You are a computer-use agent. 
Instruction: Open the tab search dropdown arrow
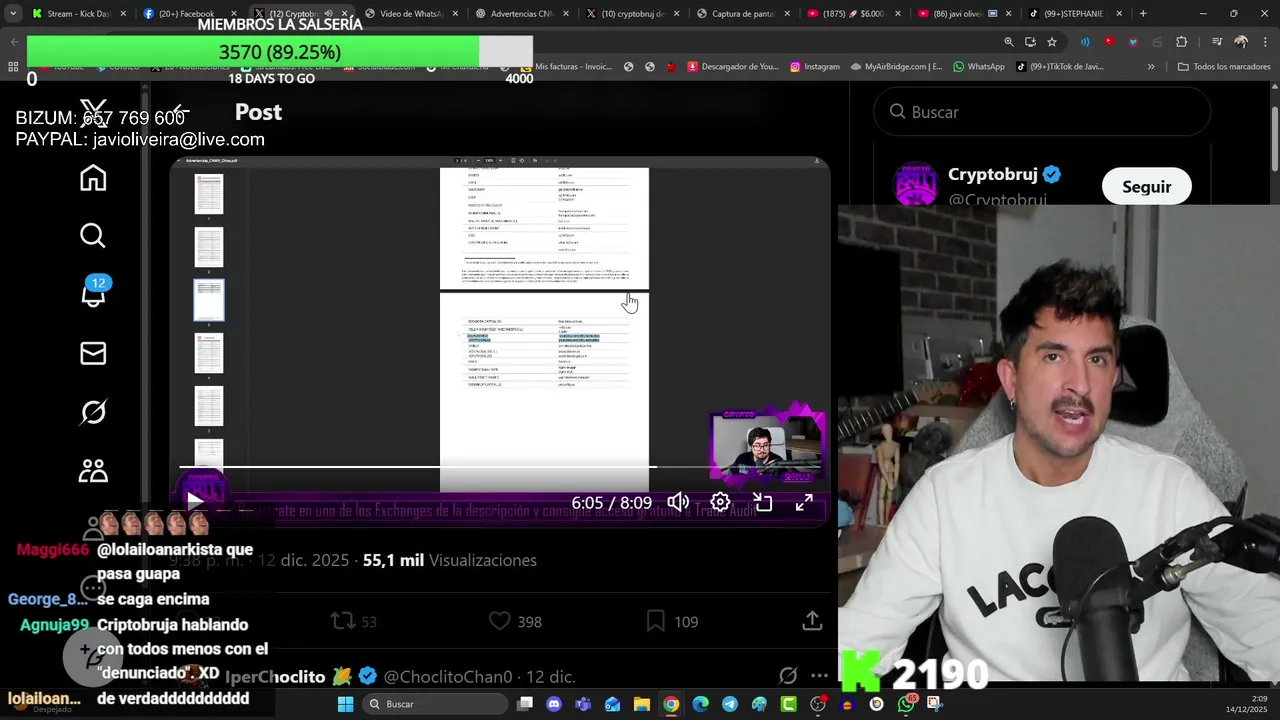pyautogui.click(x=13, y=14)
